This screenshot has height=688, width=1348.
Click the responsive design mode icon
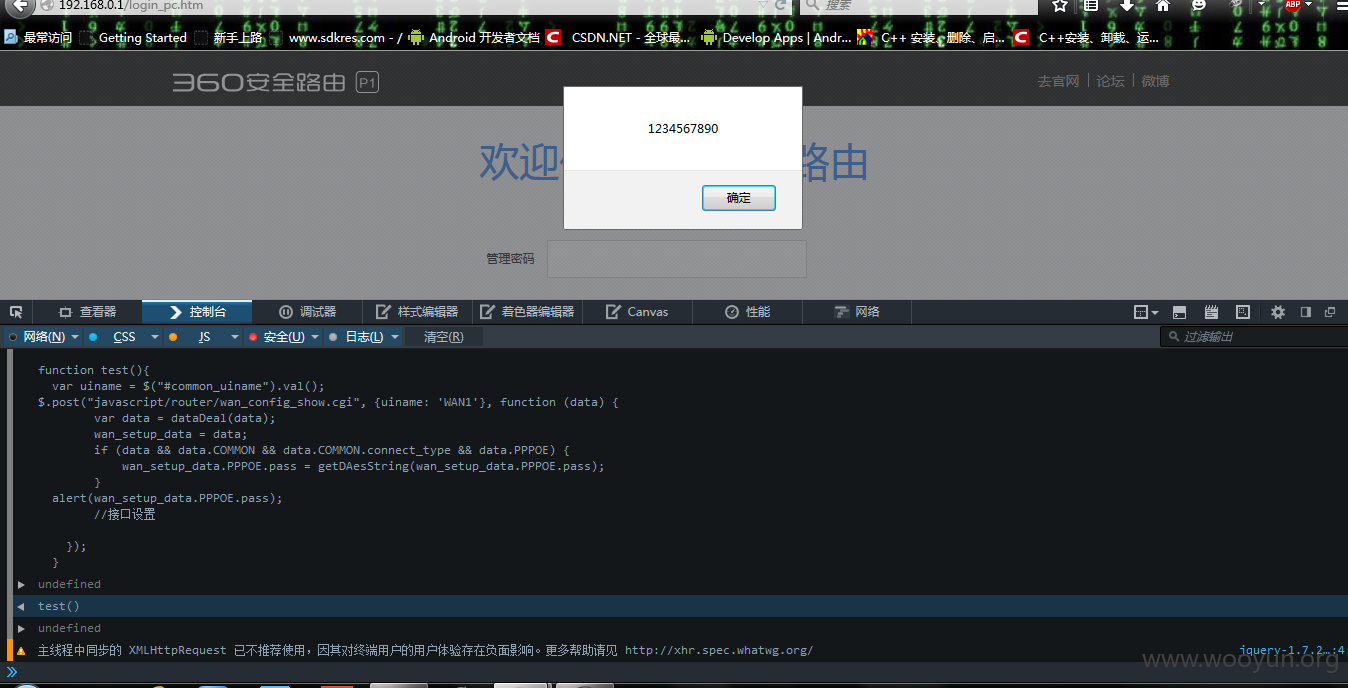pos(1243,312)
